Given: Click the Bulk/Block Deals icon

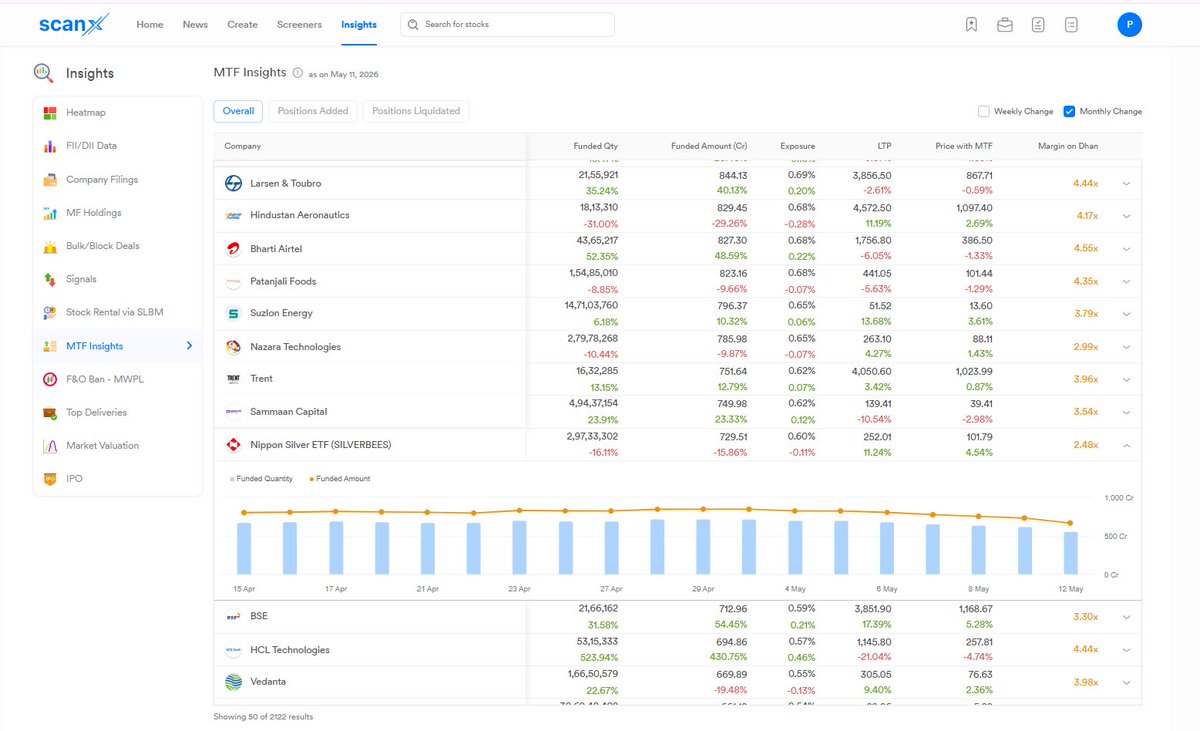Looking at the screenshot, I should click(50, 246).
